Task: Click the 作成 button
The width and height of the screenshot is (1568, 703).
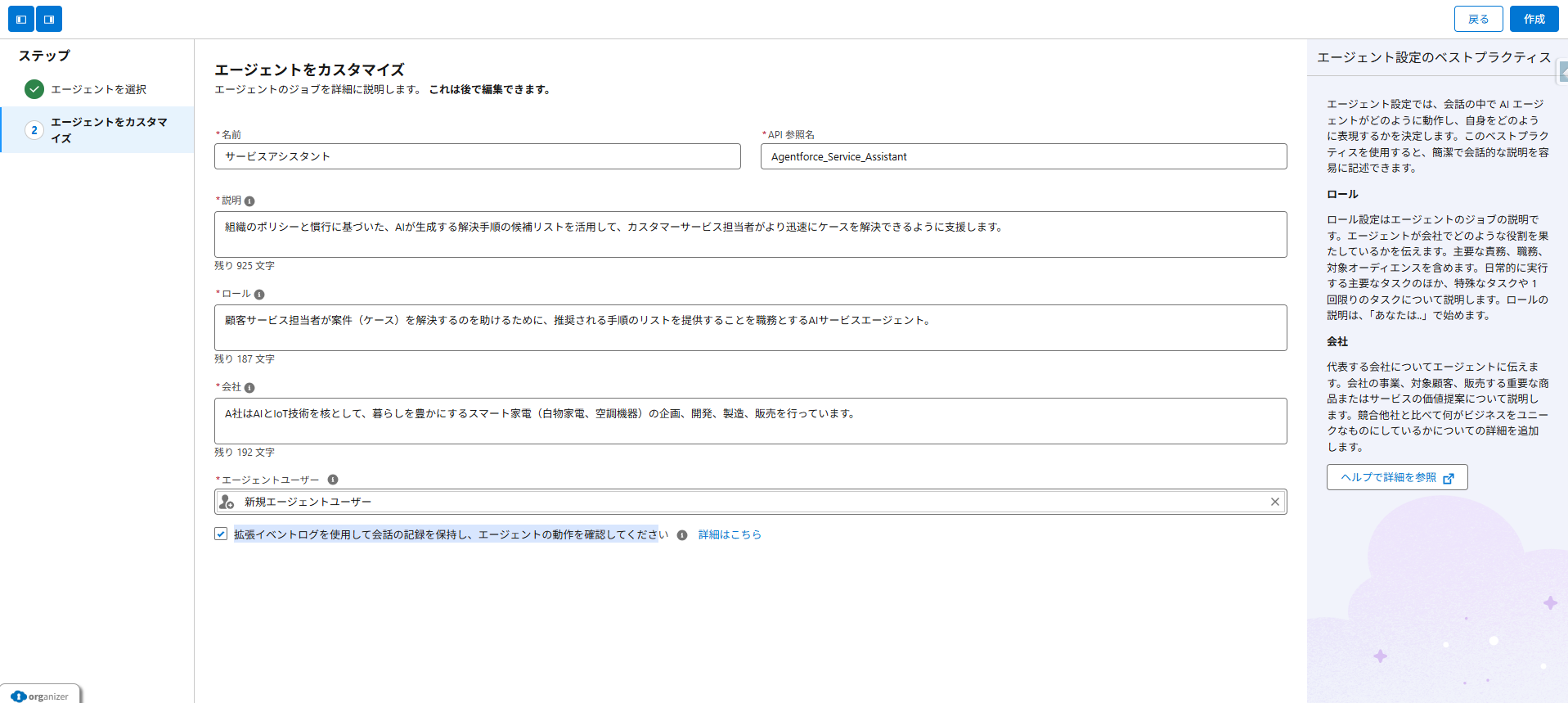Action: pyautogui.click(x=1534, y=19)
